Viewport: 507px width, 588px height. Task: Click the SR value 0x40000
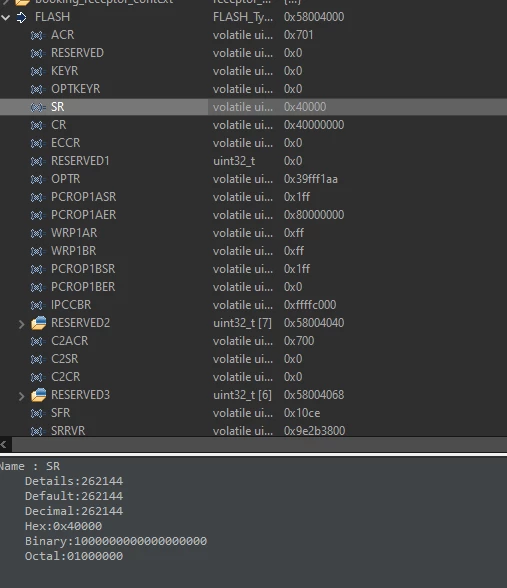305,107
